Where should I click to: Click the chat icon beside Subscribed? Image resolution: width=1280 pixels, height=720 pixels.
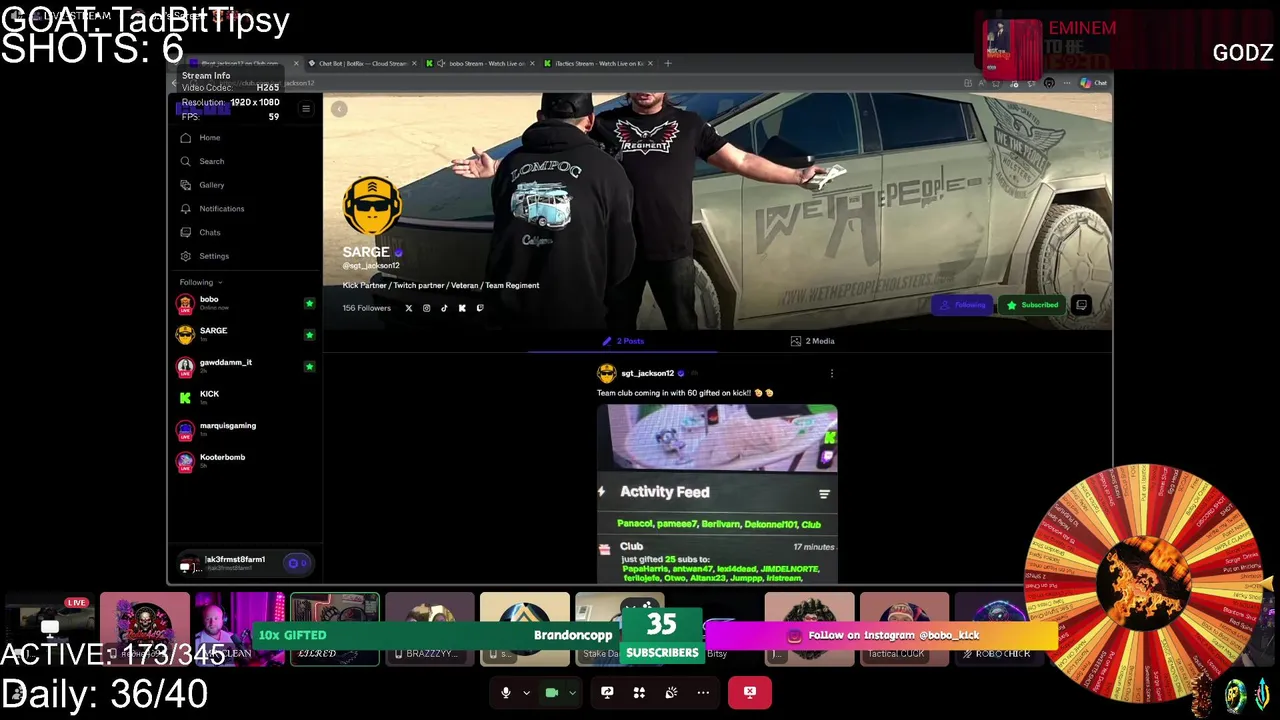pyautogui.click(x=1081, y=305)
